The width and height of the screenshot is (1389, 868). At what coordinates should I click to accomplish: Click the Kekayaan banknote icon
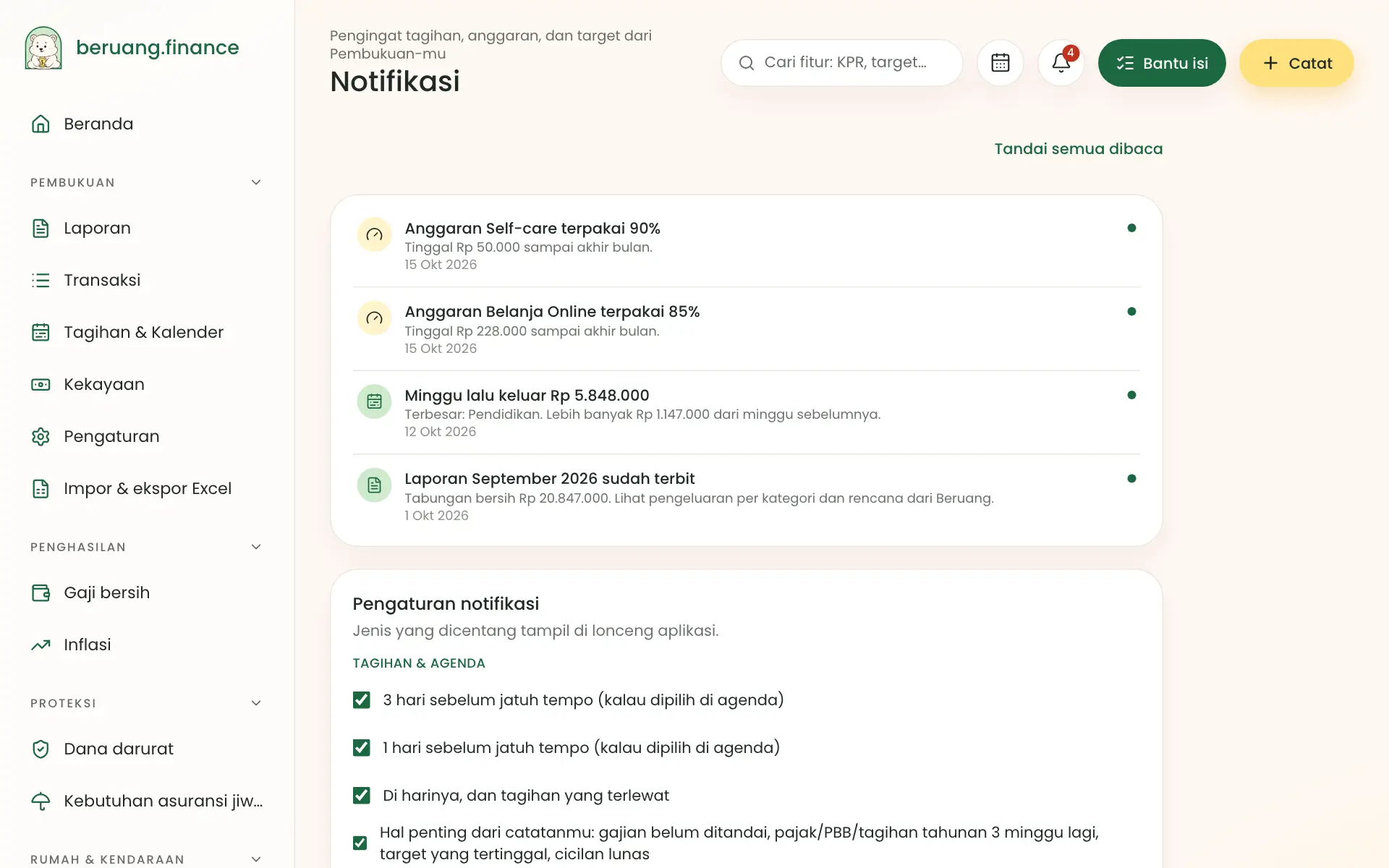pos(41,384)
